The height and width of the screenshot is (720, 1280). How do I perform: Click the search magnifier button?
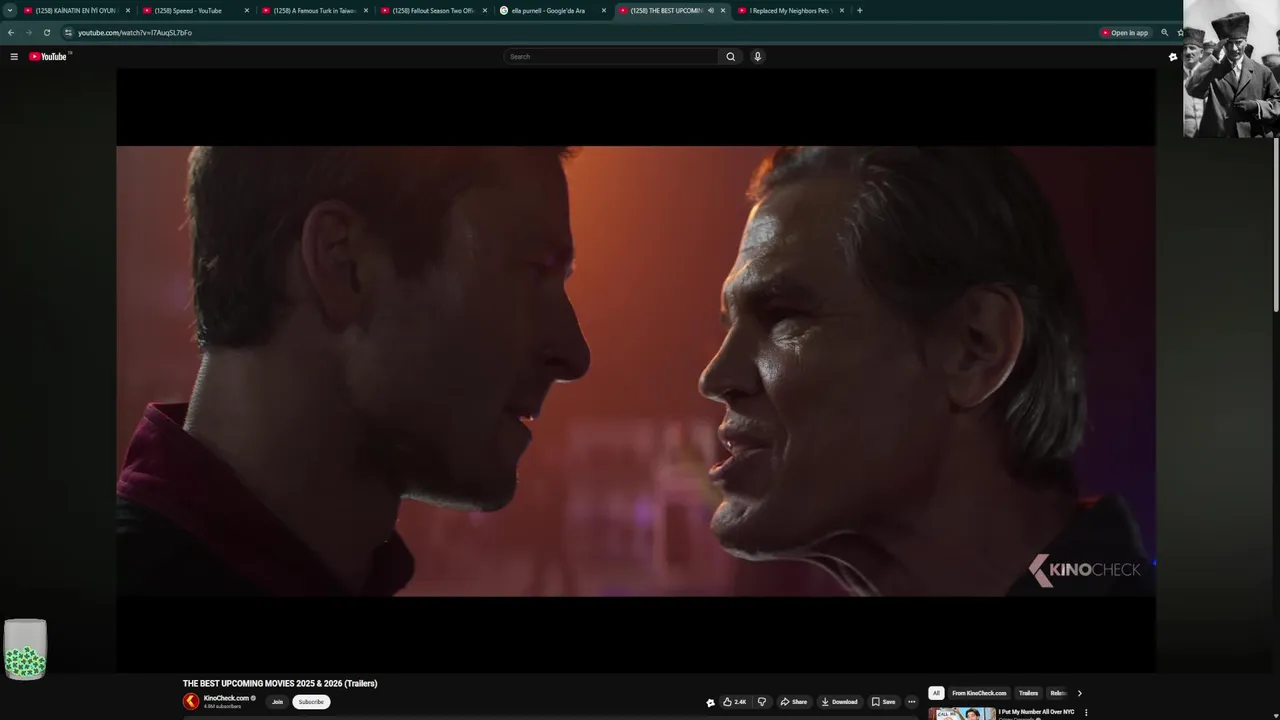coord(730,57)
